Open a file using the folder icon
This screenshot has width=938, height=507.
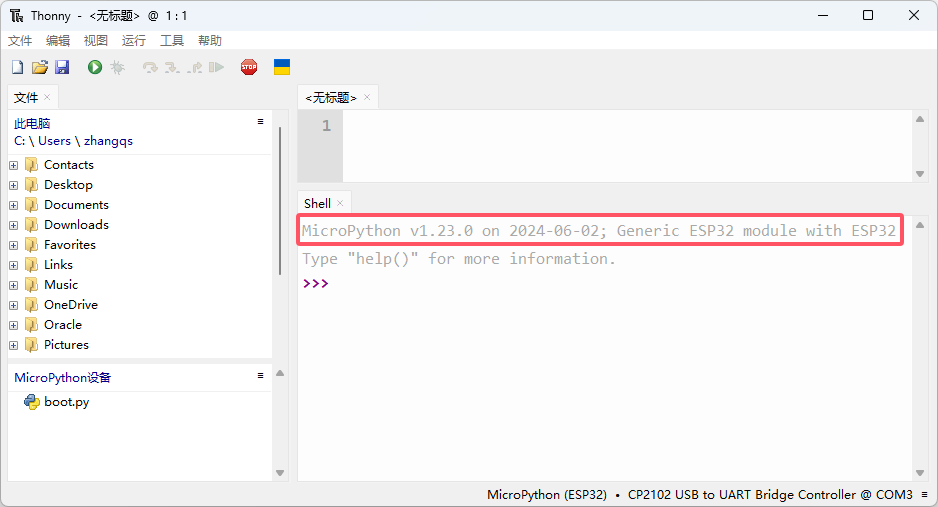(x=39, y=67)
